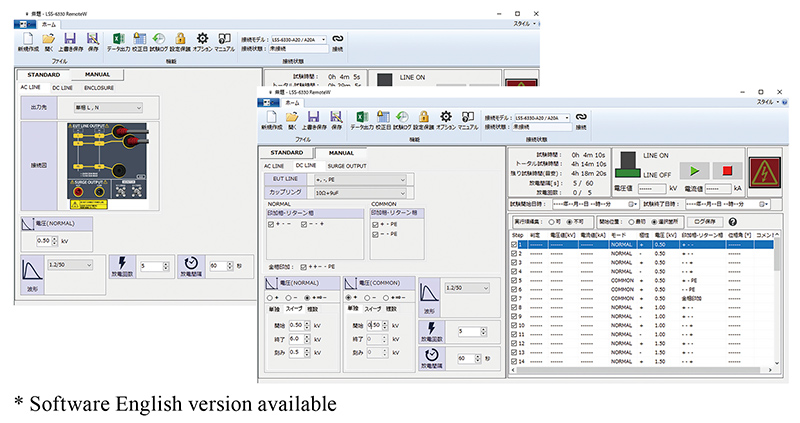Toggle the '+ - PE' COMMON checkbox
The width and height of the screenshot is (800, 423).
tap(375, 225)
